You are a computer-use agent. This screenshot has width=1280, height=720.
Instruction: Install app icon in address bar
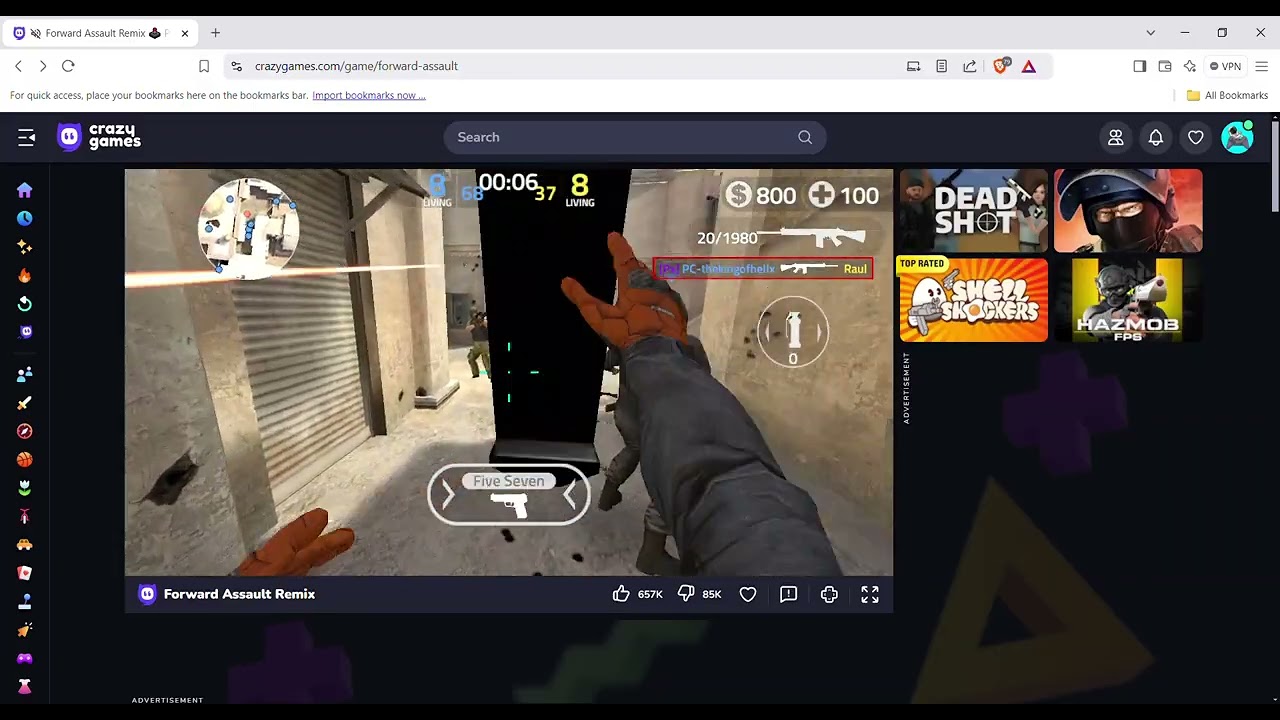(x=914, y=66)
